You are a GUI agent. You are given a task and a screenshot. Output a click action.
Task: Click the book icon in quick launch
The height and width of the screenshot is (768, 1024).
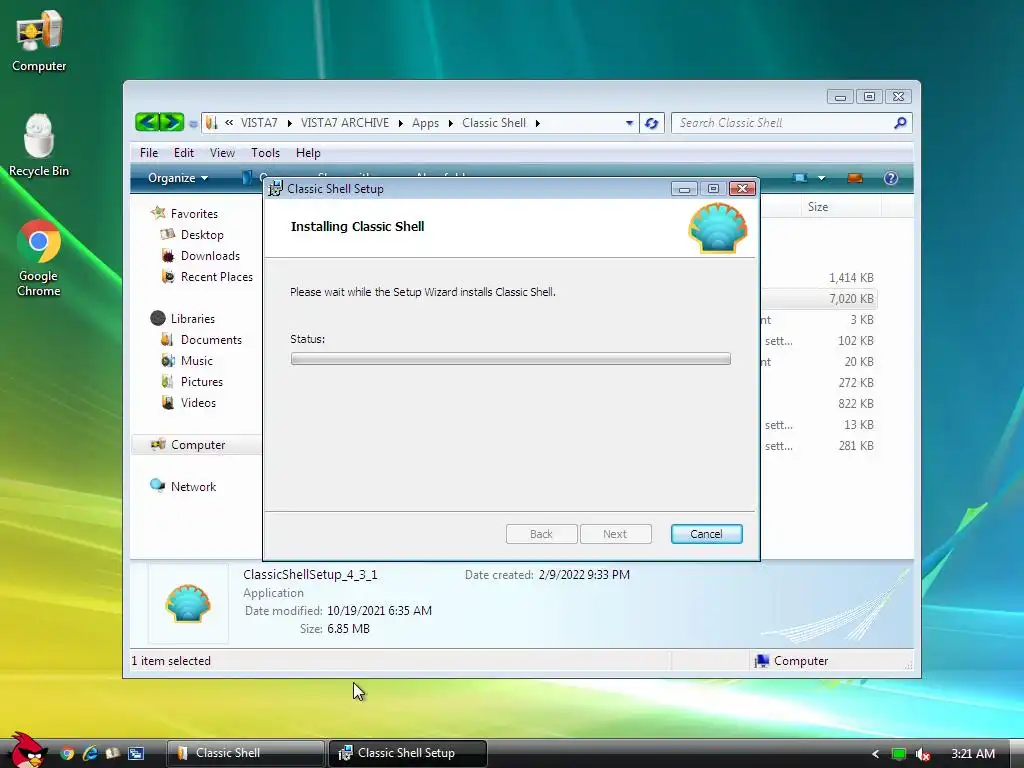pyautogui.click(x=113, y=753)
